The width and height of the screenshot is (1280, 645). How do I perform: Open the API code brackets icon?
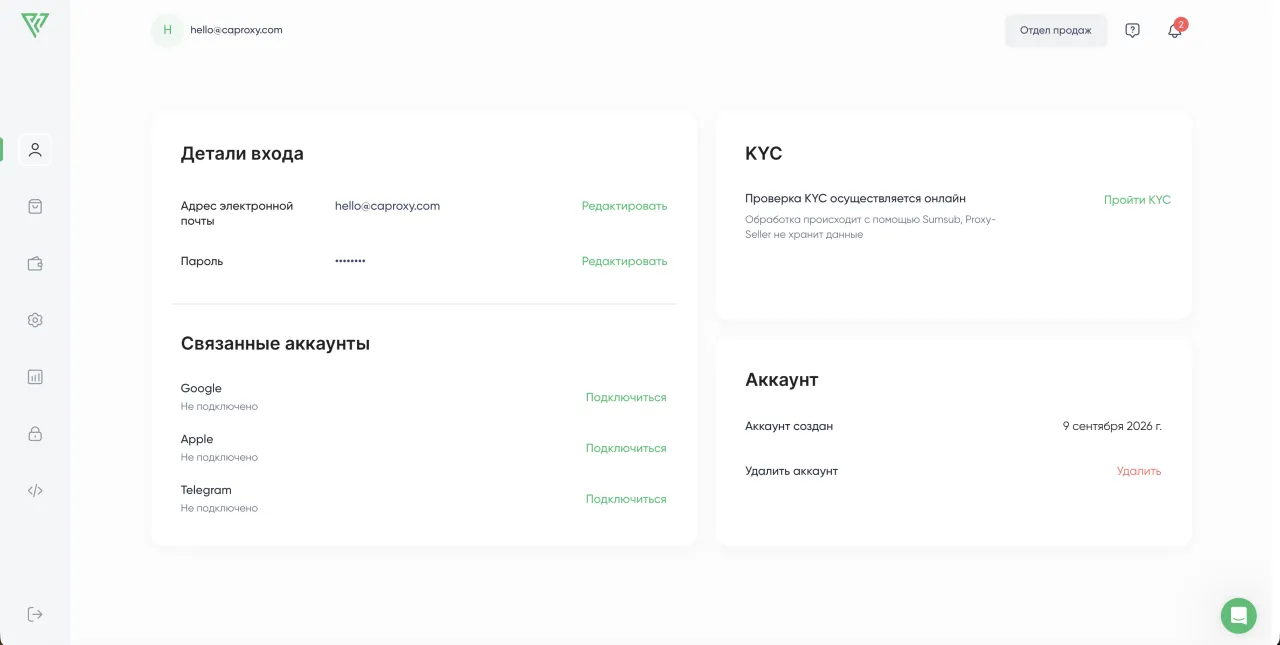tap(35, 491)
